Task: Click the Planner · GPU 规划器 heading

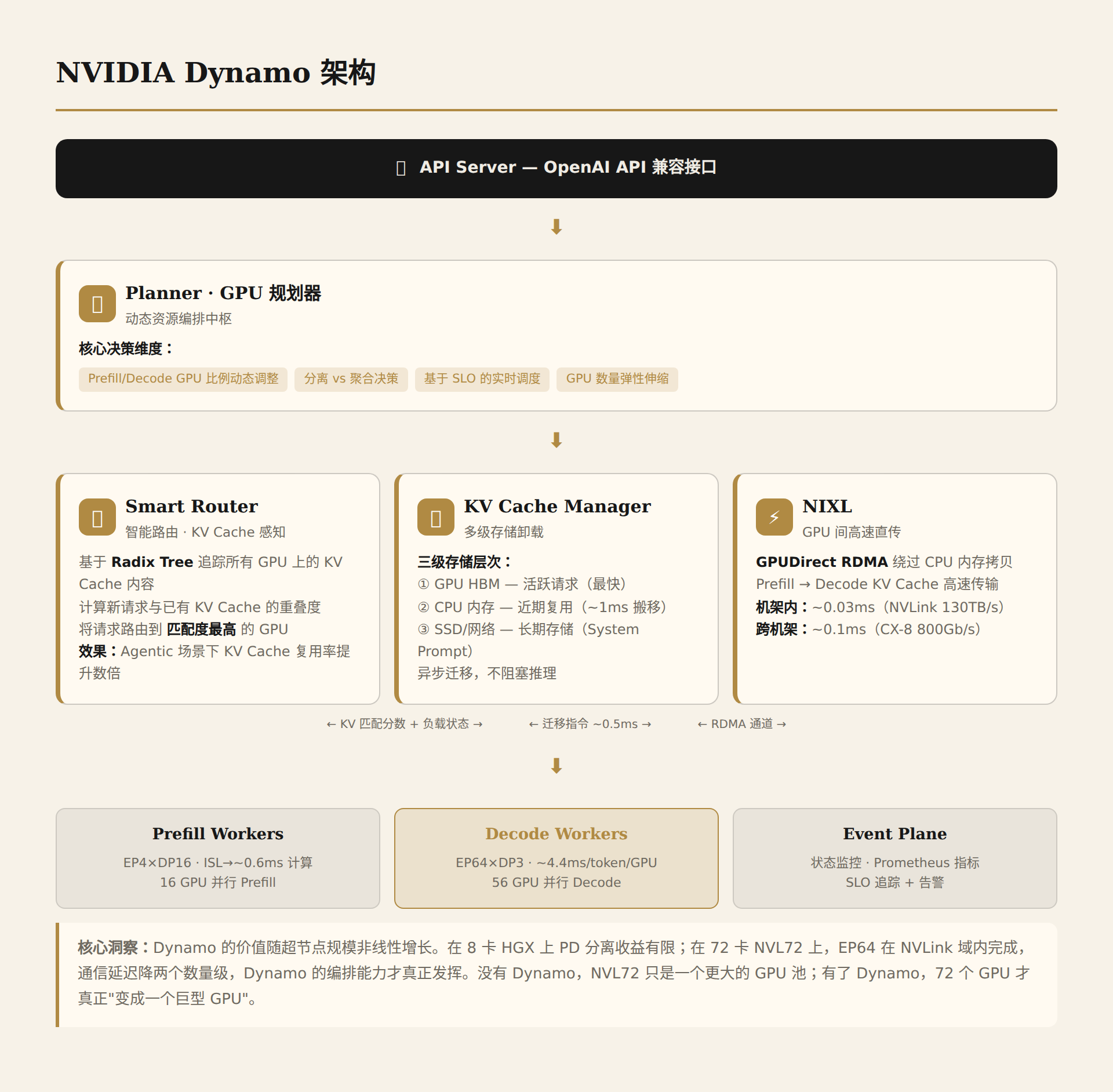Action: [x=223, y=293]
